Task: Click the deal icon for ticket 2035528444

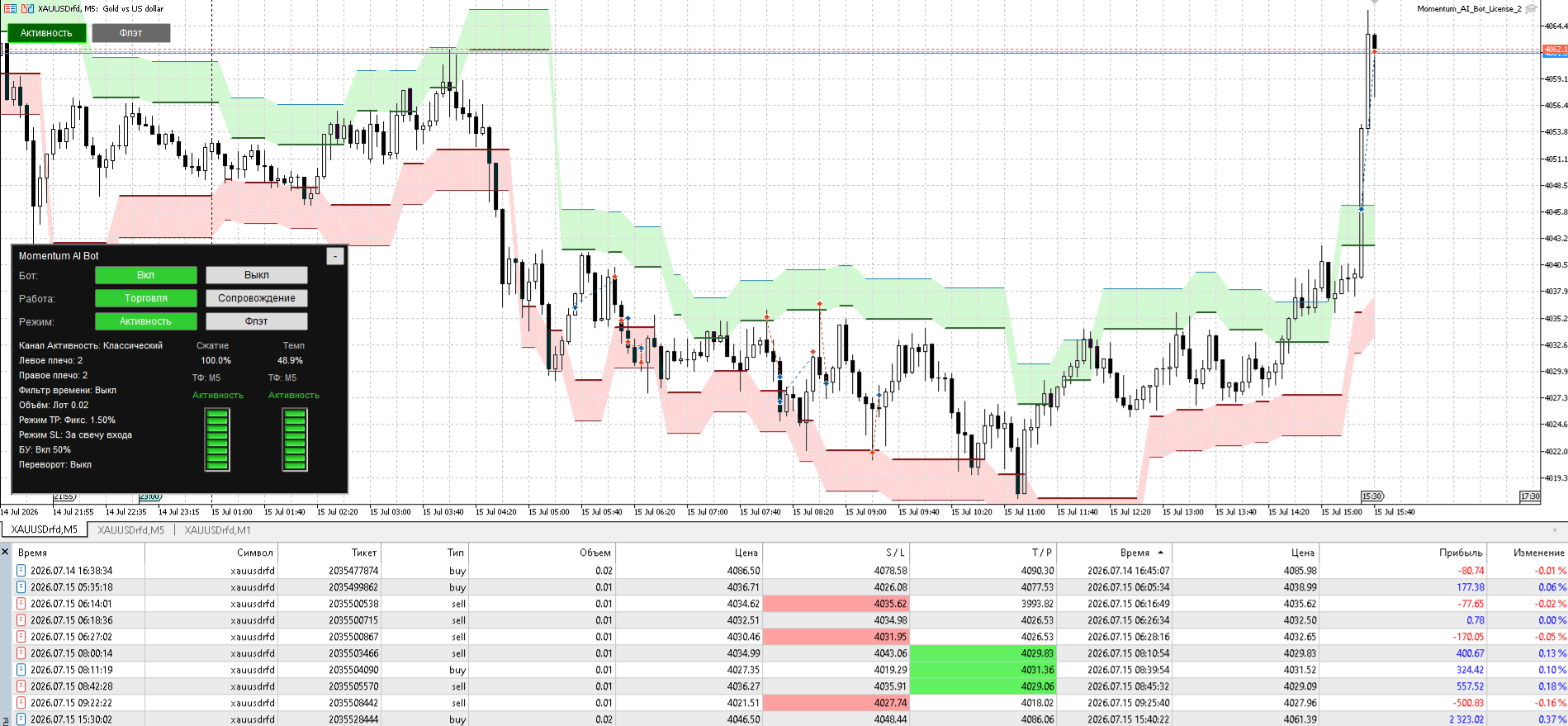Action: pyautogui.click(x=21, y=719)
